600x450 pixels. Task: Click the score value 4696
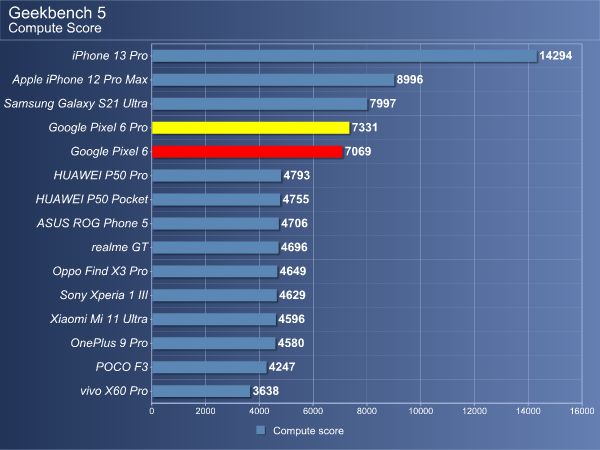[294, 247]
